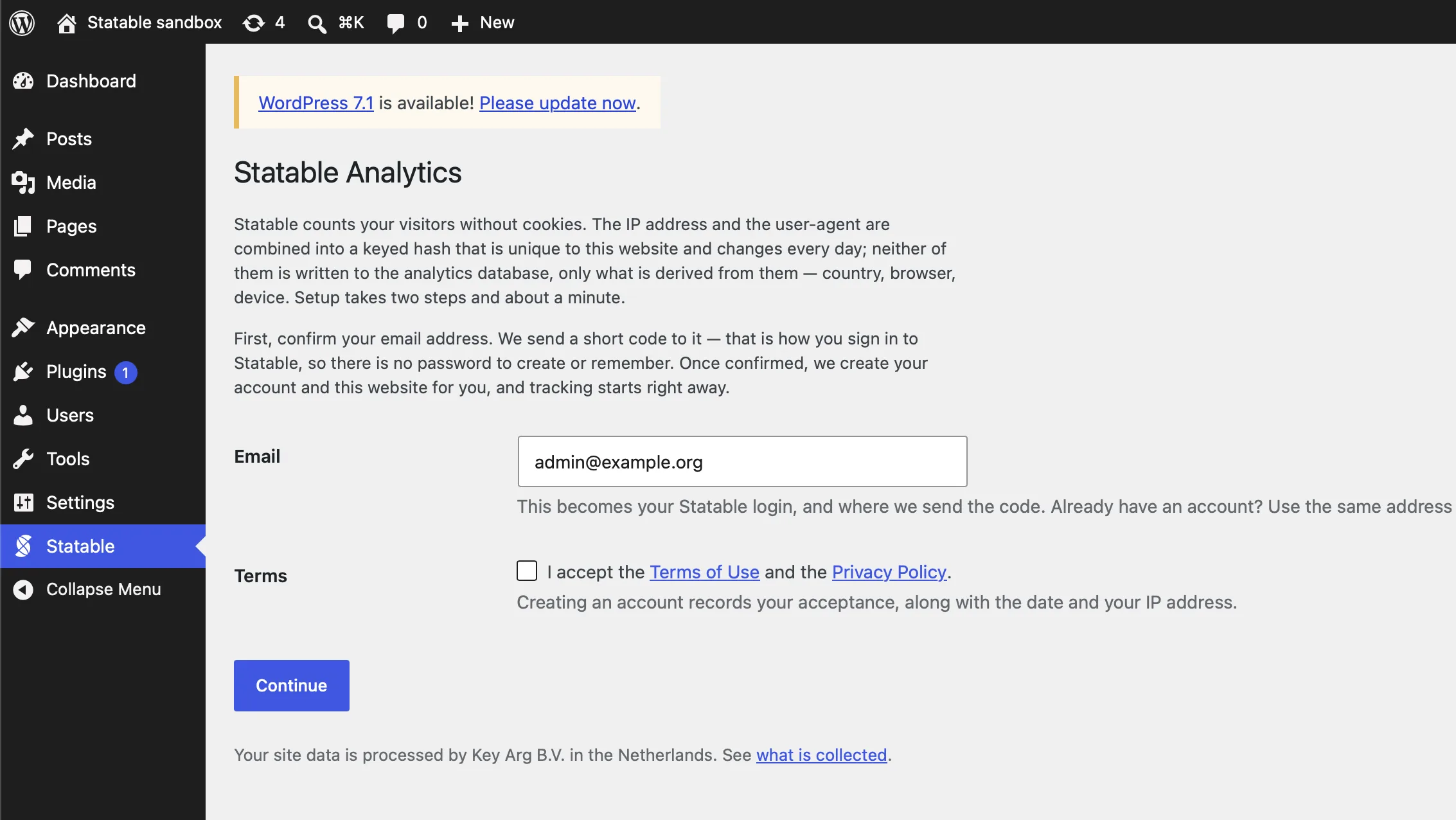The image size is (1456, 820).
Task: Click the Collapse Menu arrow icon
Action: 23,589
